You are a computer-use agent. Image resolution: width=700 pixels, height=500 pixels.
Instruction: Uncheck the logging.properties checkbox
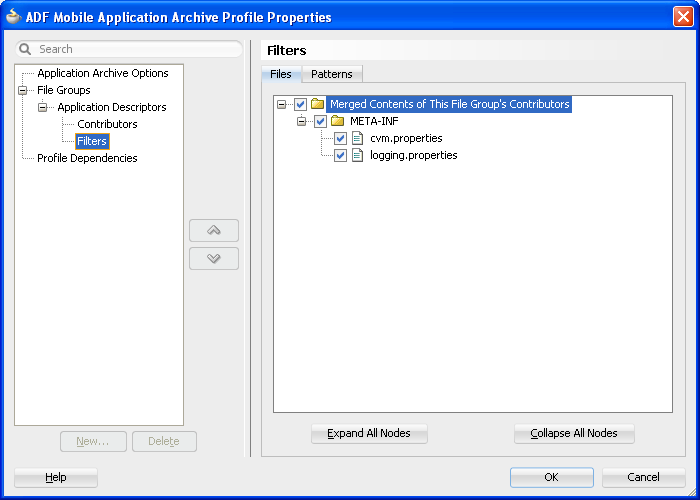pyautogui.click(x=340, y=155)
